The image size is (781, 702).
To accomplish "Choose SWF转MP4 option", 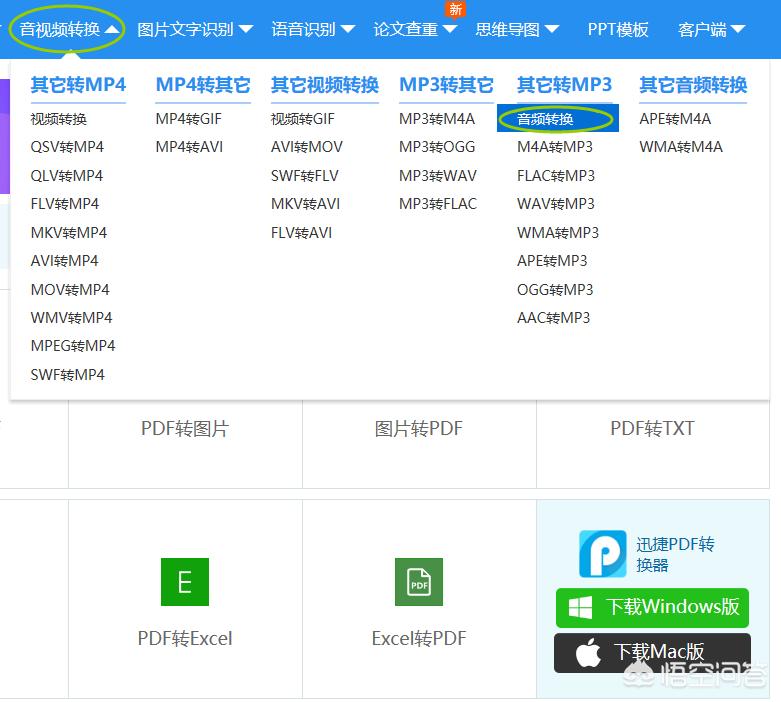I will [x=68, y=375].
